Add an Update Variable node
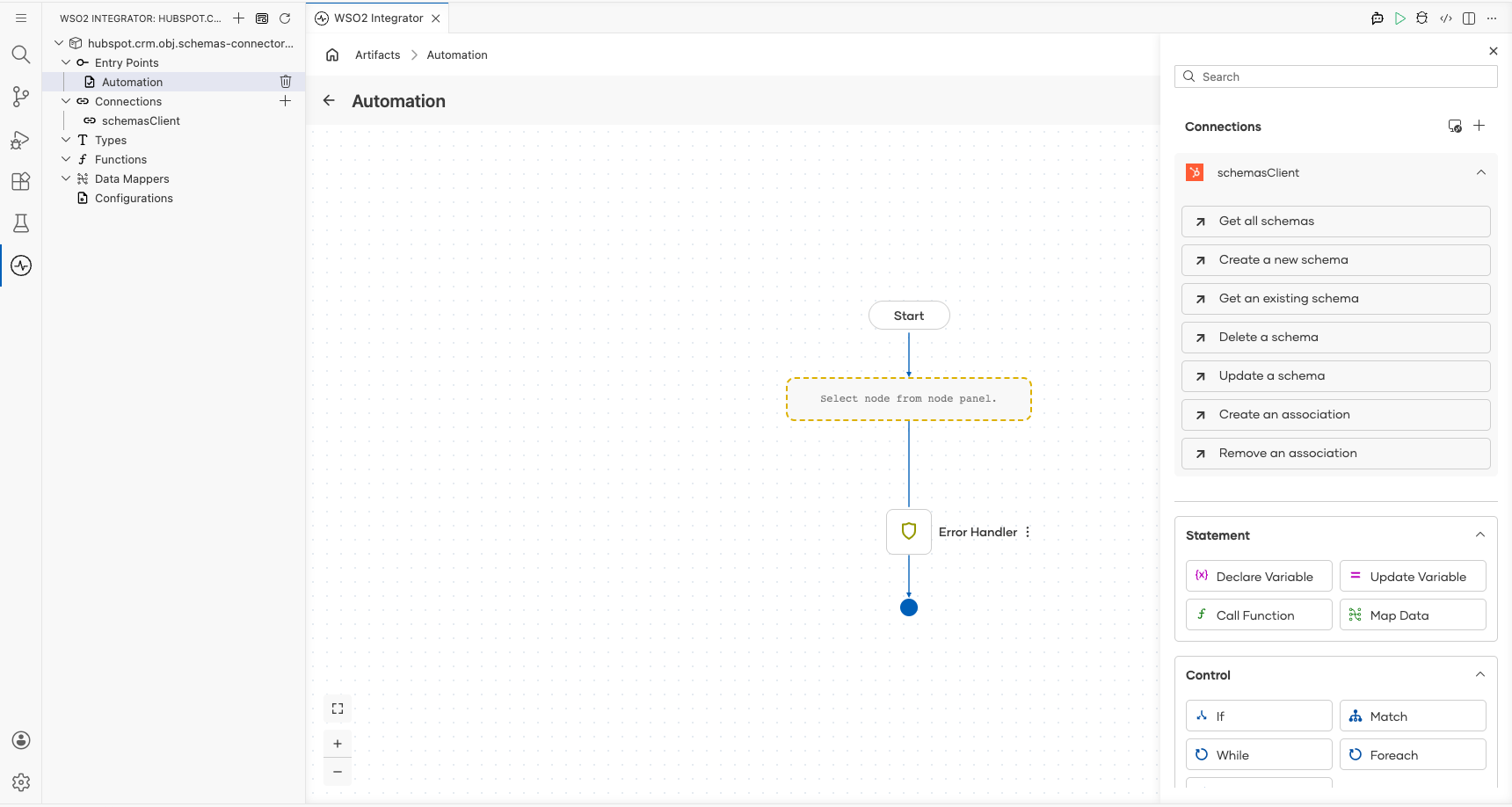The height and width of the screenshot is (807, 1512). [x=1413, y=577]
